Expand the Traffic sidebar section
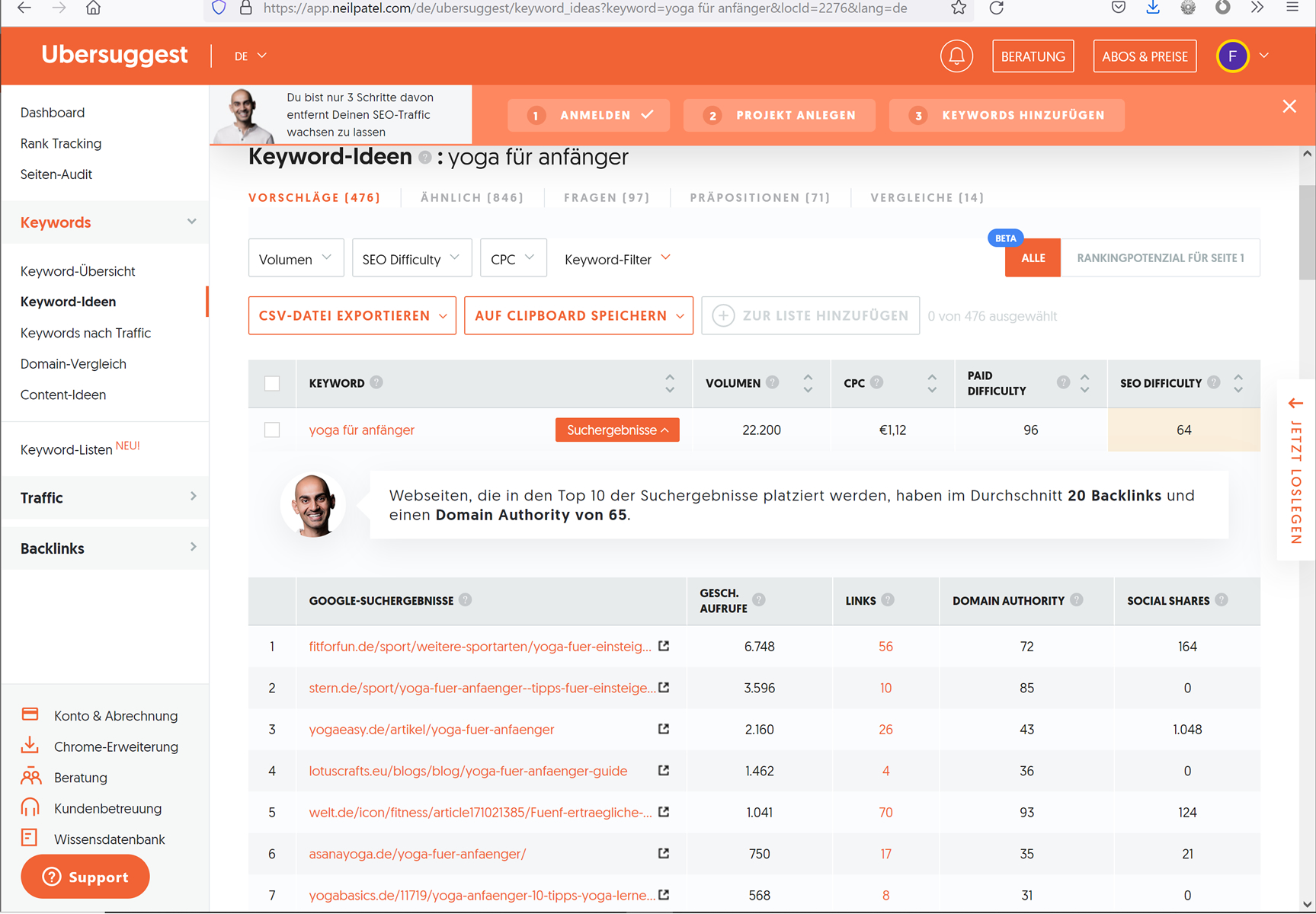The height and width of the screenshot is (914, 1316). [105, 497]
